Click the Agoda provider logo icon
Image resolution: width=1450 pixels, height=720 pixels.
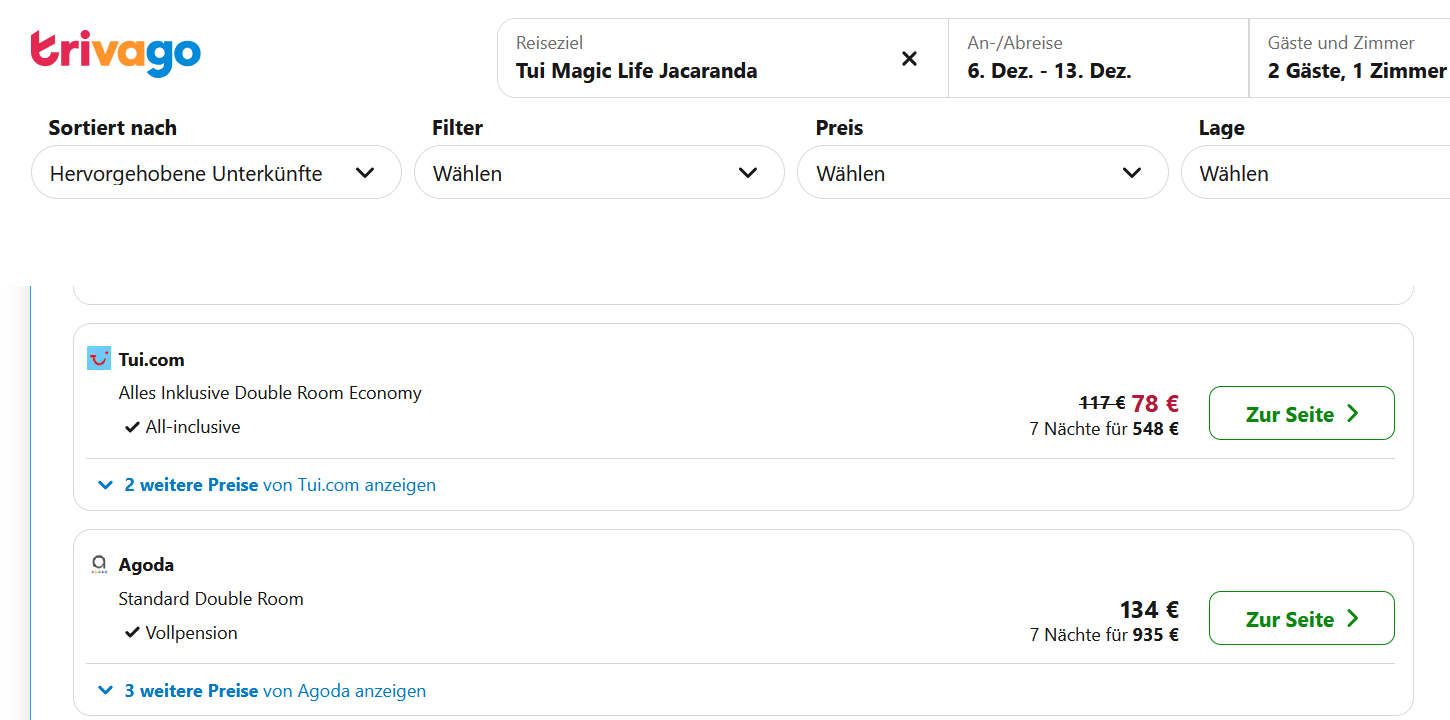coord(99,565)
